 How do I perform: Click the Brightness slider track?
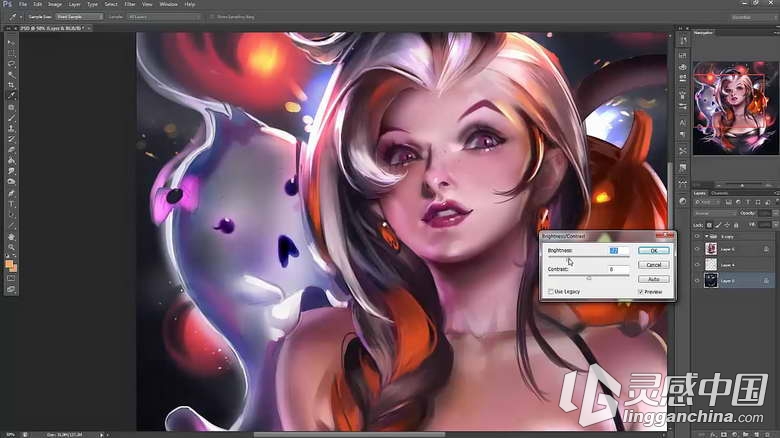pyautogui.click(x=588, y=257)
